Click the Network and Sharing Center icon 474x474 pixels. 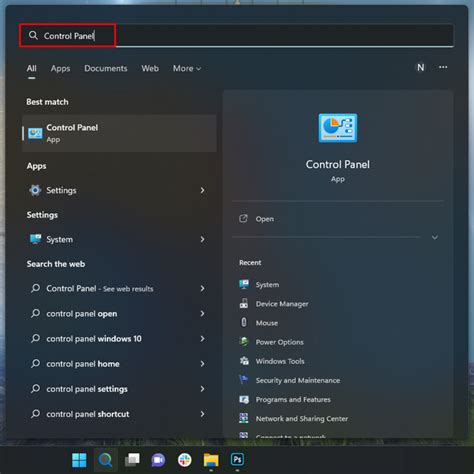(x=244, y=418)
